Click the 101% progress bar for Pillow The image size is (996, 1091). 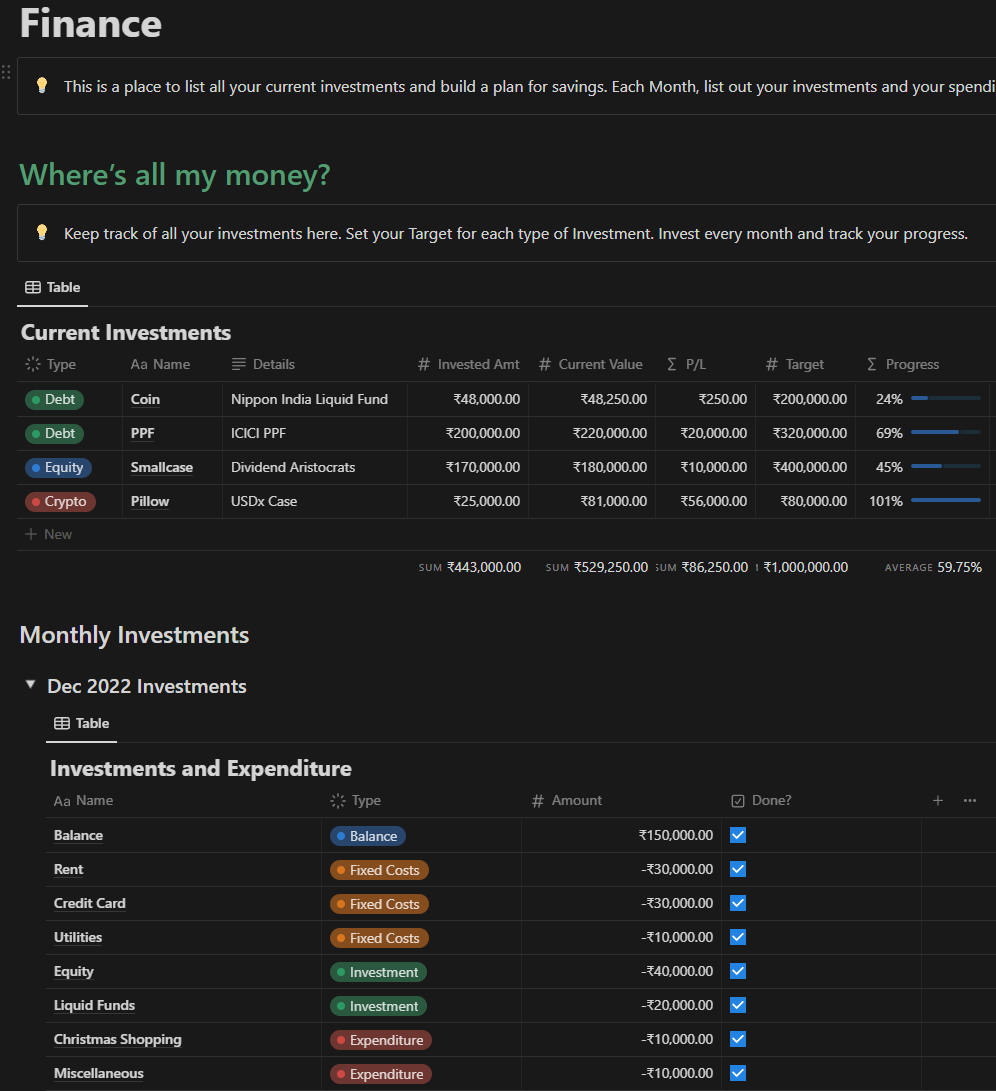pos(945,500)
